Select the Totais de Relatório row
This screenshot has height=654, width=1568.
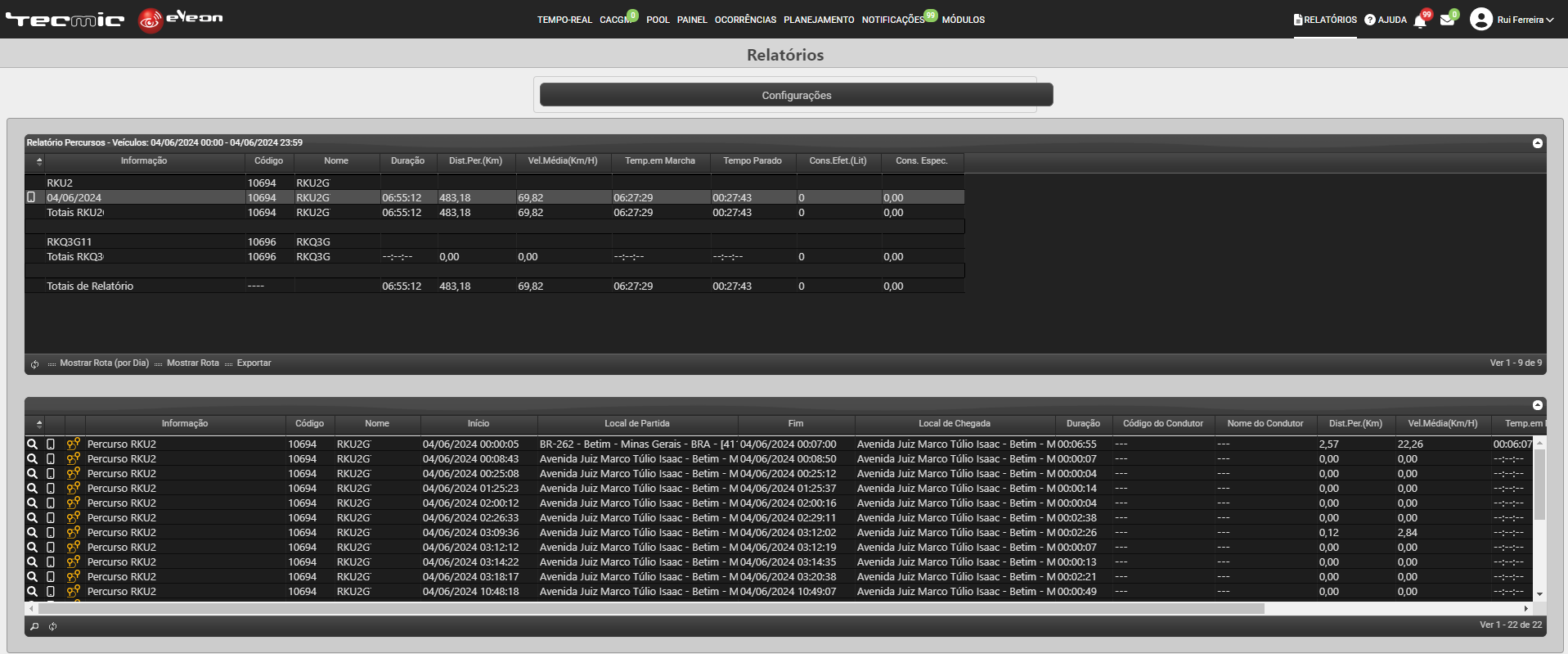coord(495,286)
